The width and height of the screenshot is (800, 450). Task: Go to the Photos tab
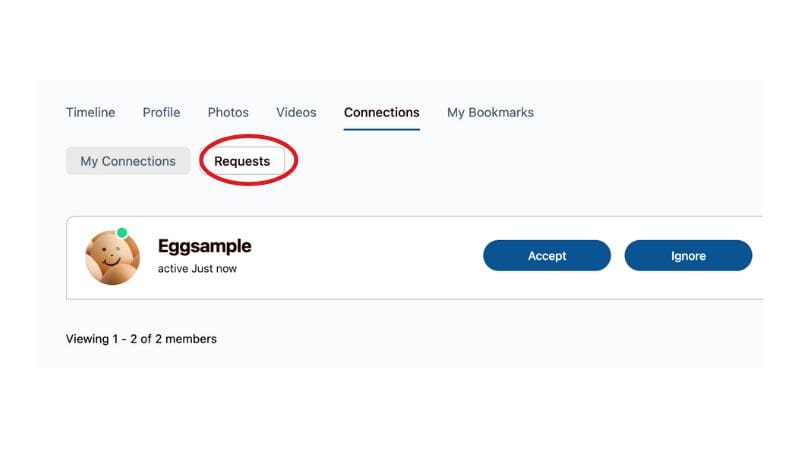coord(228,112)
